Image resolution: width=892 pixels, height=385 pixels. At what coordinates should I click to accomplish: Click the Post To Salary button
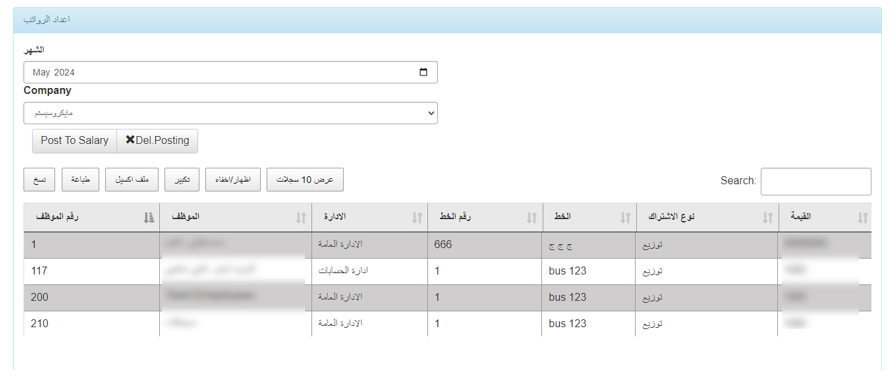pyautogui.click(x=75, y=140)
